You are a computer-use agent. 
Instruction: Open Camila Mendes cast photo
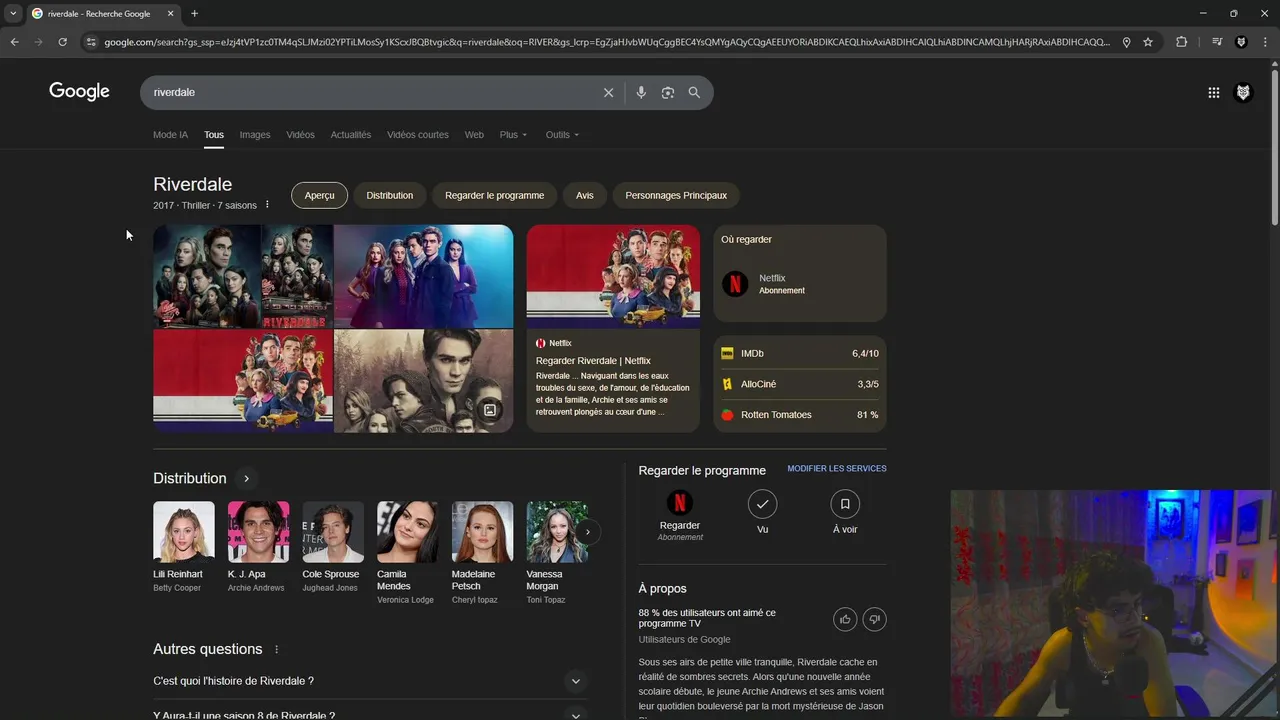[408, 532]
